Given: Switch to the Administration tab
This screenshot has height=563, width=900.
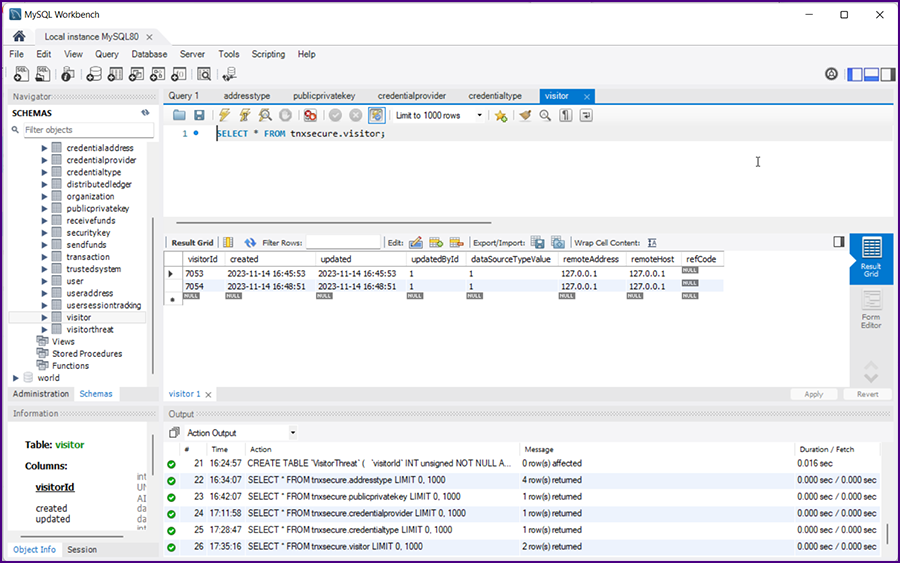Looking at the screenshot, I should click(40, 394).
